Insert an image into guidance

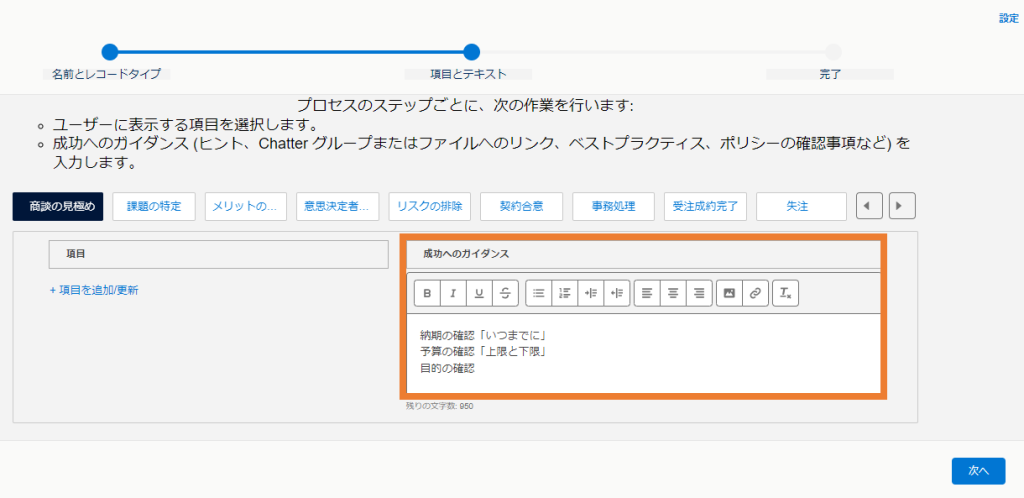click(729, 293)
